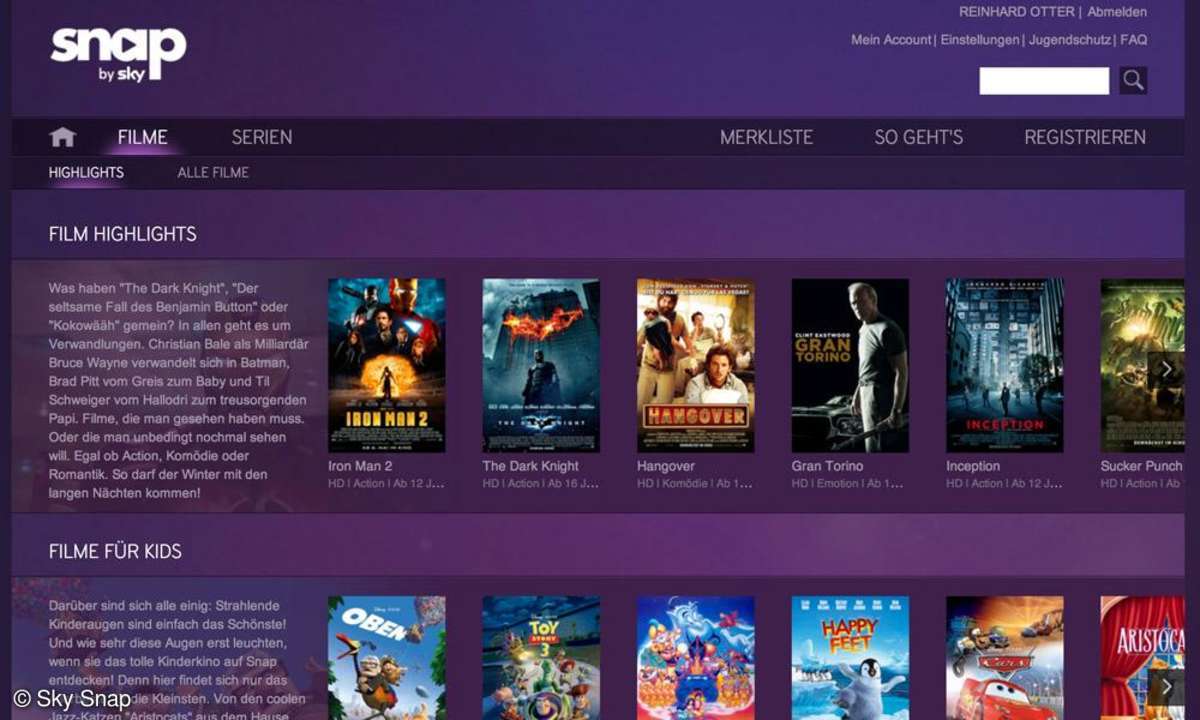Click the Filme für Kids heading
This screenshot has height=720, width=1200.
115,551
